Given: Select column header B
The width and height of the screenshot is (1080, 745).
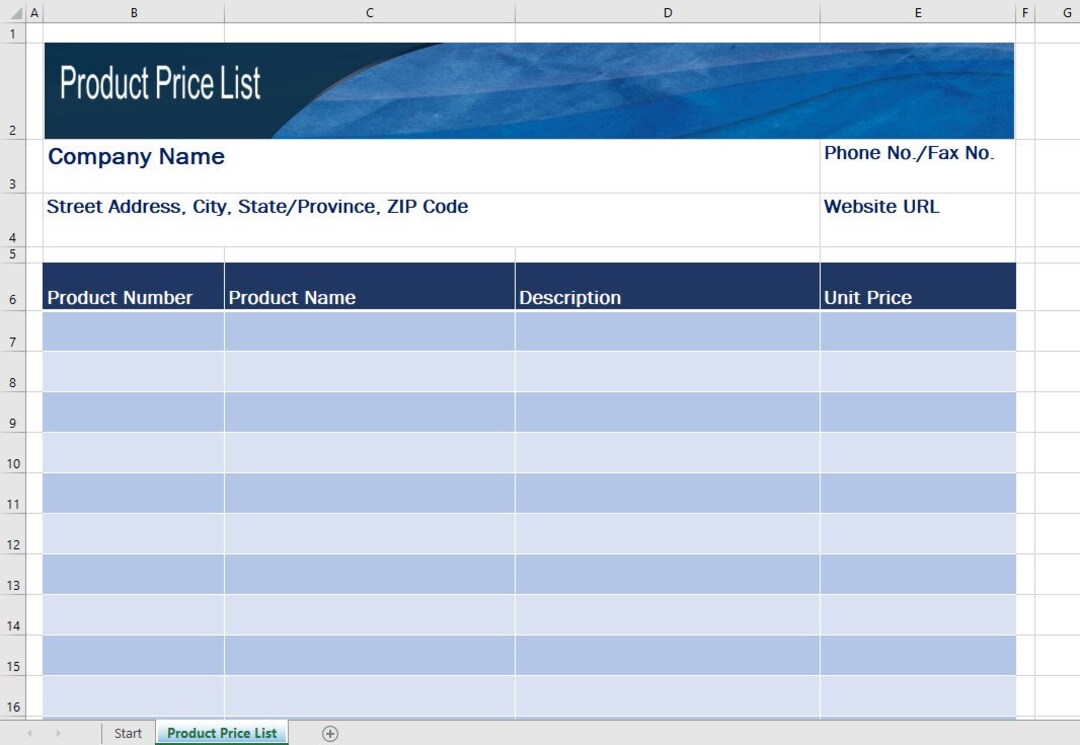Looking at the screenshot, I should pyautogui.click(x=133, y=12).
